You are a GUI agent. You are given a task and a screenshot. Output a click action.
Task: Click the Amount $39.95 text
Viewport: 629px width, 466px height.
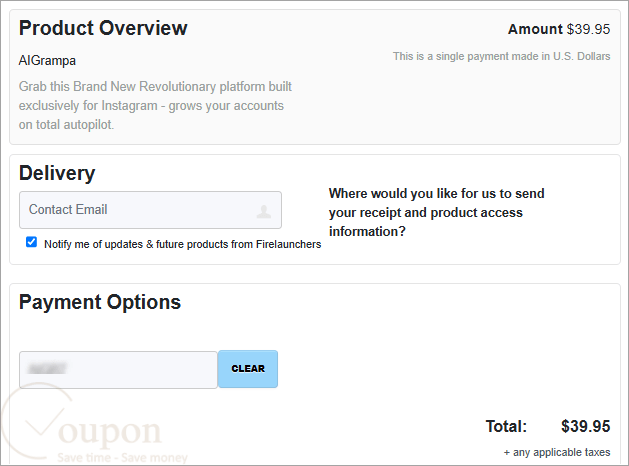pyautogui.click(x=559, y=29)
